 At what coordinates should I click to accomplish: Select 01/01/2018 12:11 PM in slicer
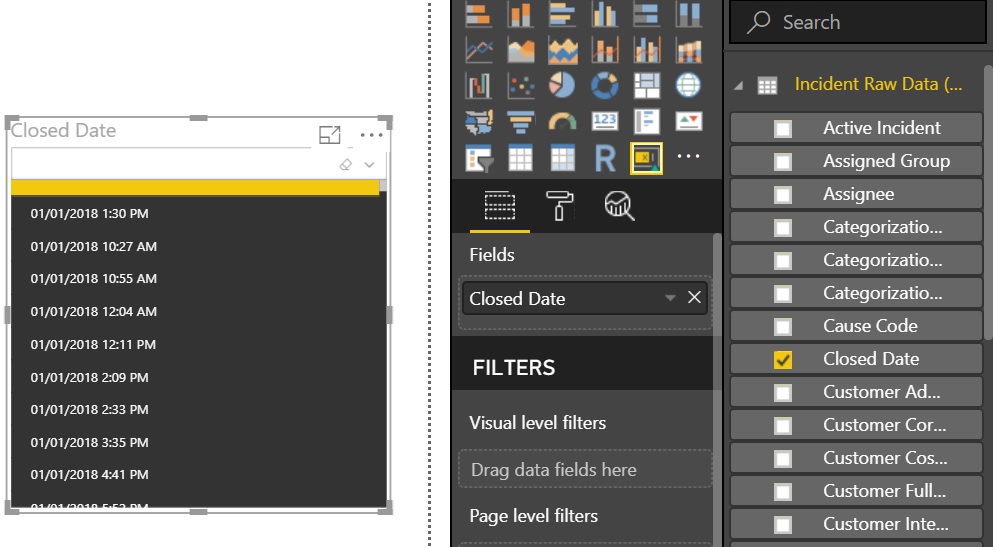[x=93, y=344]
